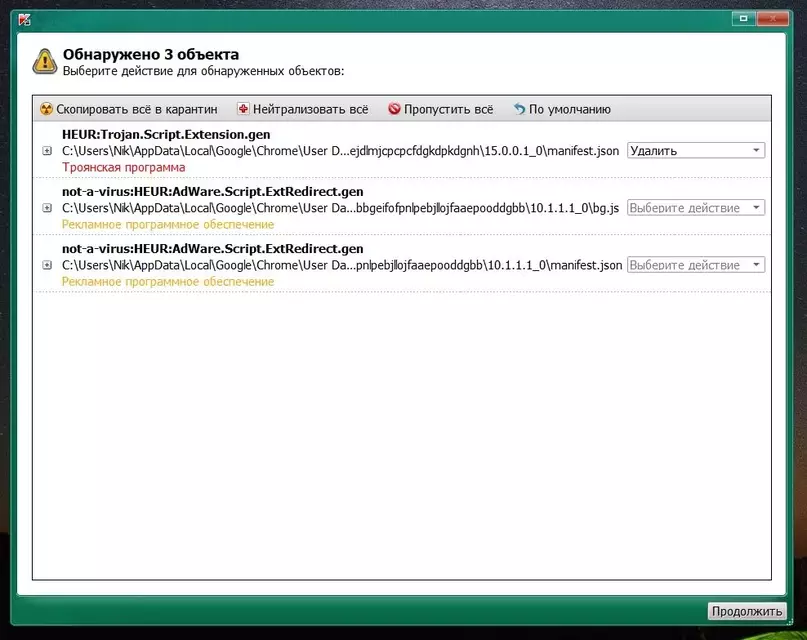
Task: Select Пропустить всё
Action: pyautogui.click(x=441, y=109)
